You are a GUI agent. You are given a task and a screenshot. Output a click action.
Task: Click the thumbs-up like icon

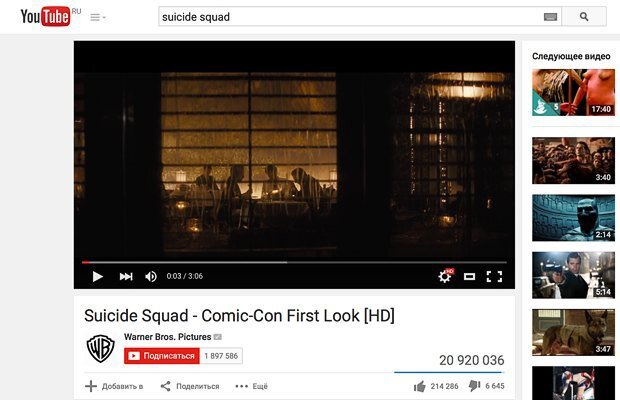[x=420, y=386]
